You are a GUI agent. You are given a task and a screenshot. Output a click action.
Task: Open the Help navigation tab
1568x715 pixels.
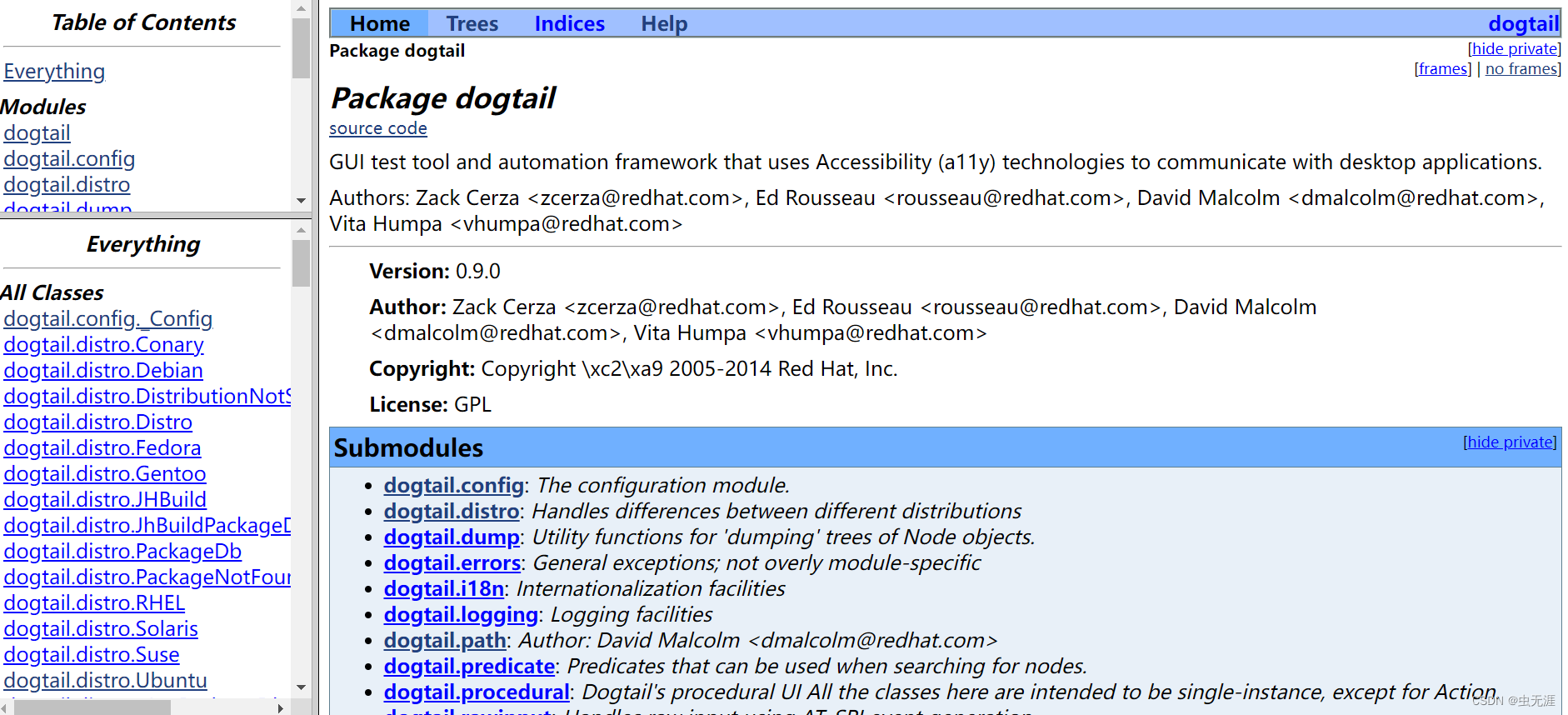(664, 23)
